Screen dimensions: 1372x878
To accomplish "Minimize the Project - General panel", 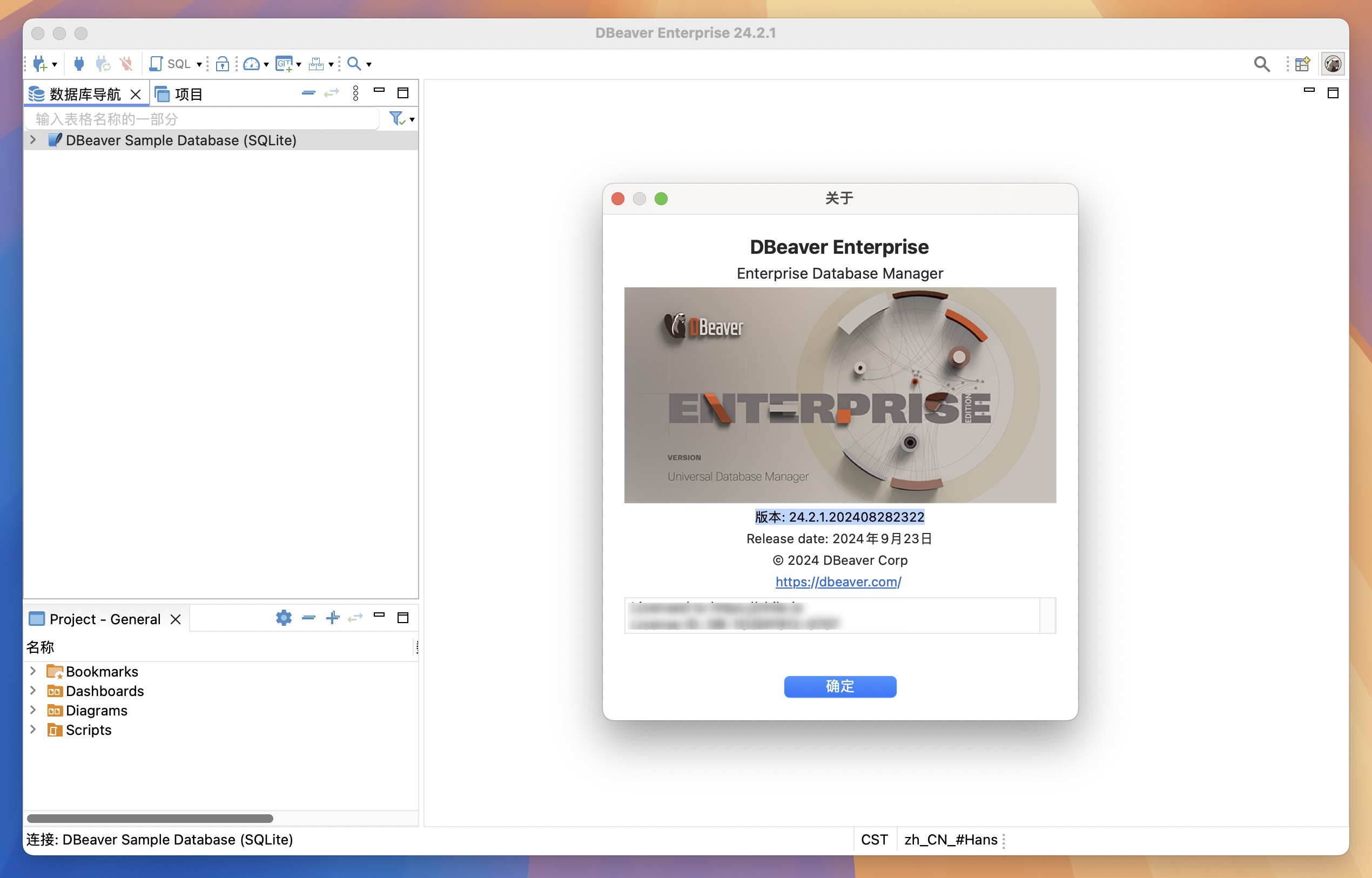I will (x=379, y=615).
